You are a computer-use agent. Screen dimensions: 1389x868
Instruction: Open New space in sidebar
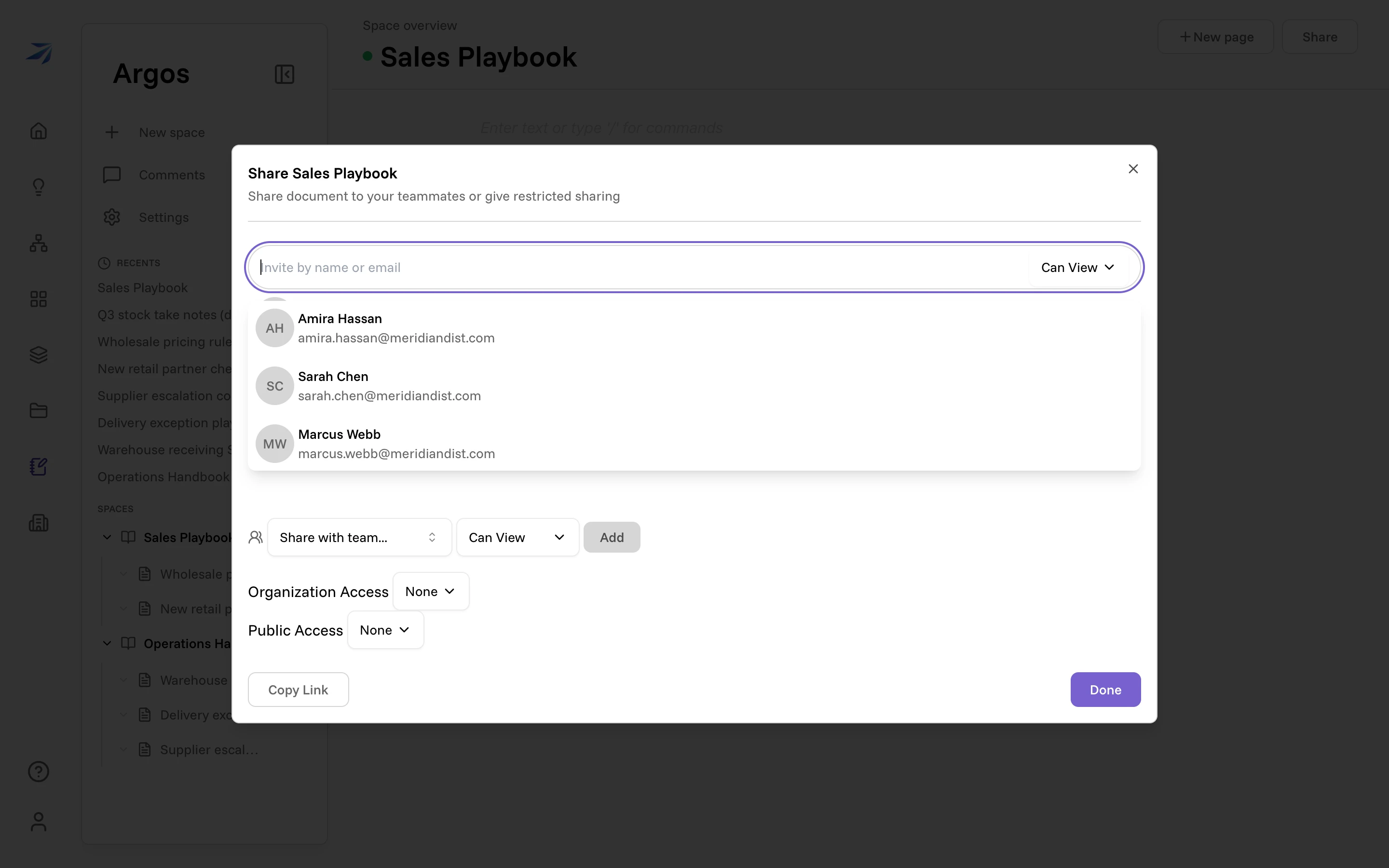click(x=172, y=133)
